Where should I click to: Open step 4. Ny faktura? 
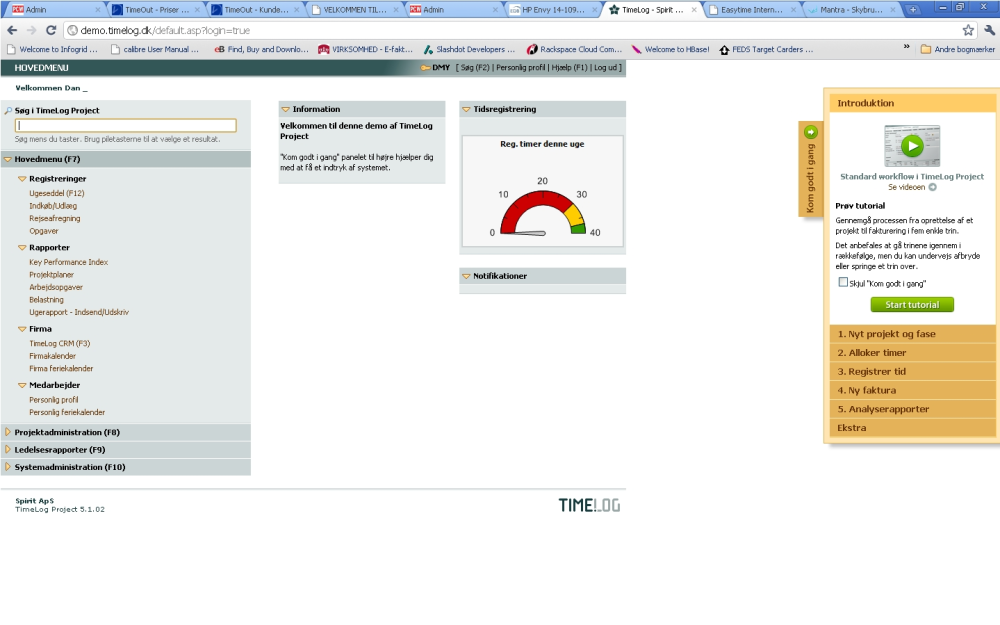(x=912, y=390)
